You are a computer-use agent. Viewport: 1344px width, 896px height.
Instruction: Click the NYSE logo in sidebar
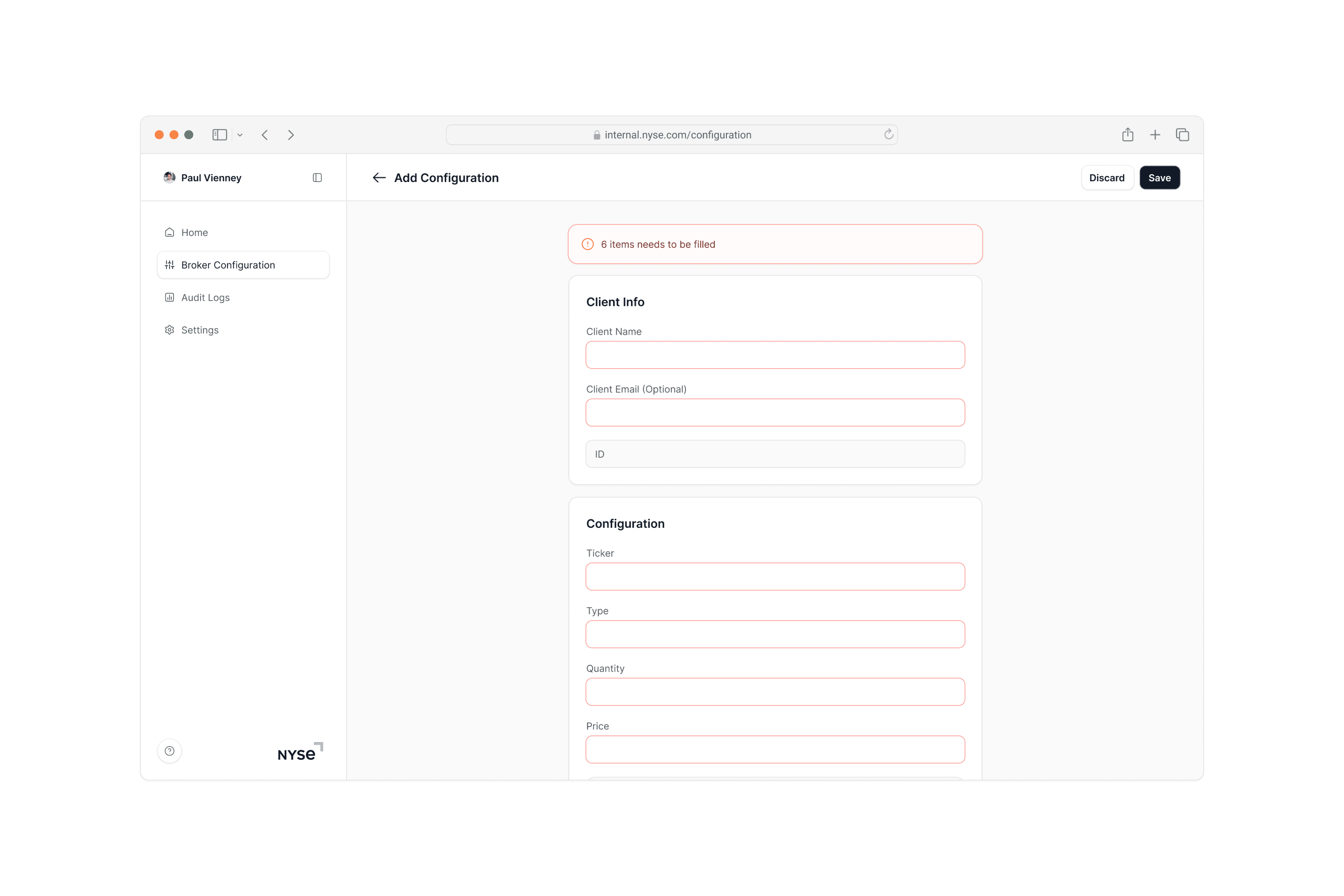[301, 751]
